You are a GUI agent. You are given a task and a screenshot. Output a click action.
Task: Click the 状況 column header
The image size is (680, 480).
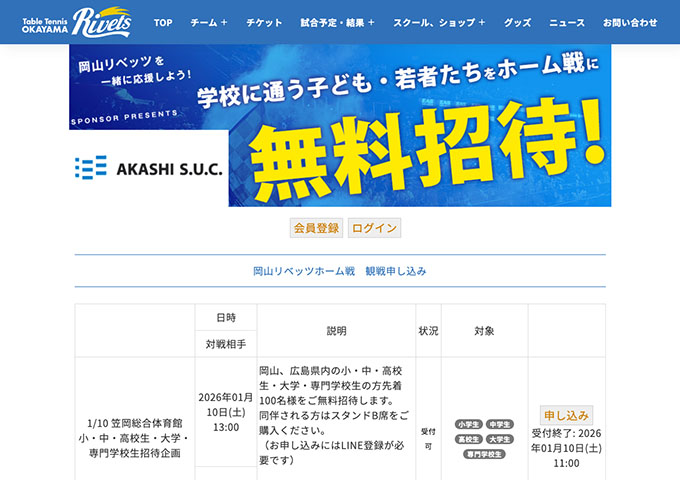click(428, 331)
